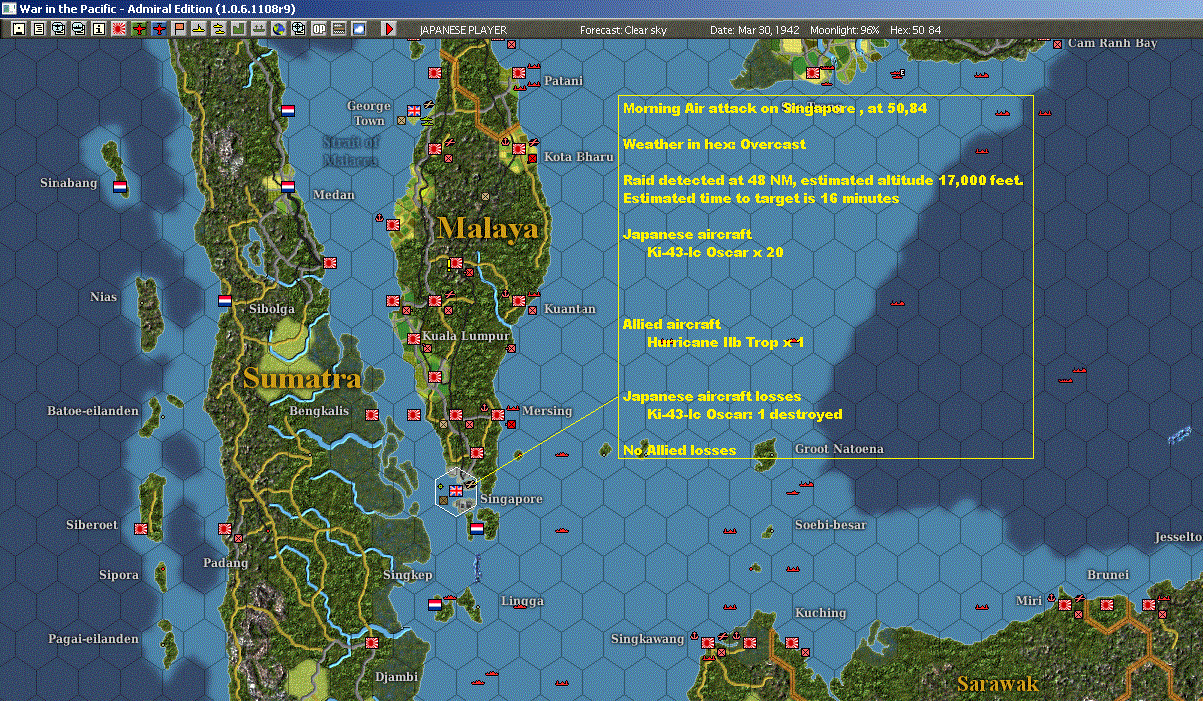Click the 'Sumatra' region label on map
The image size is (1203, 701).
click(x=301, y=379)
